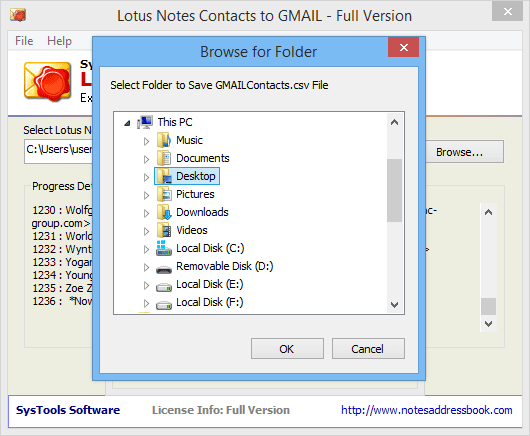
Task: Click the Desktop folder icon
Action: coord(164,176)
